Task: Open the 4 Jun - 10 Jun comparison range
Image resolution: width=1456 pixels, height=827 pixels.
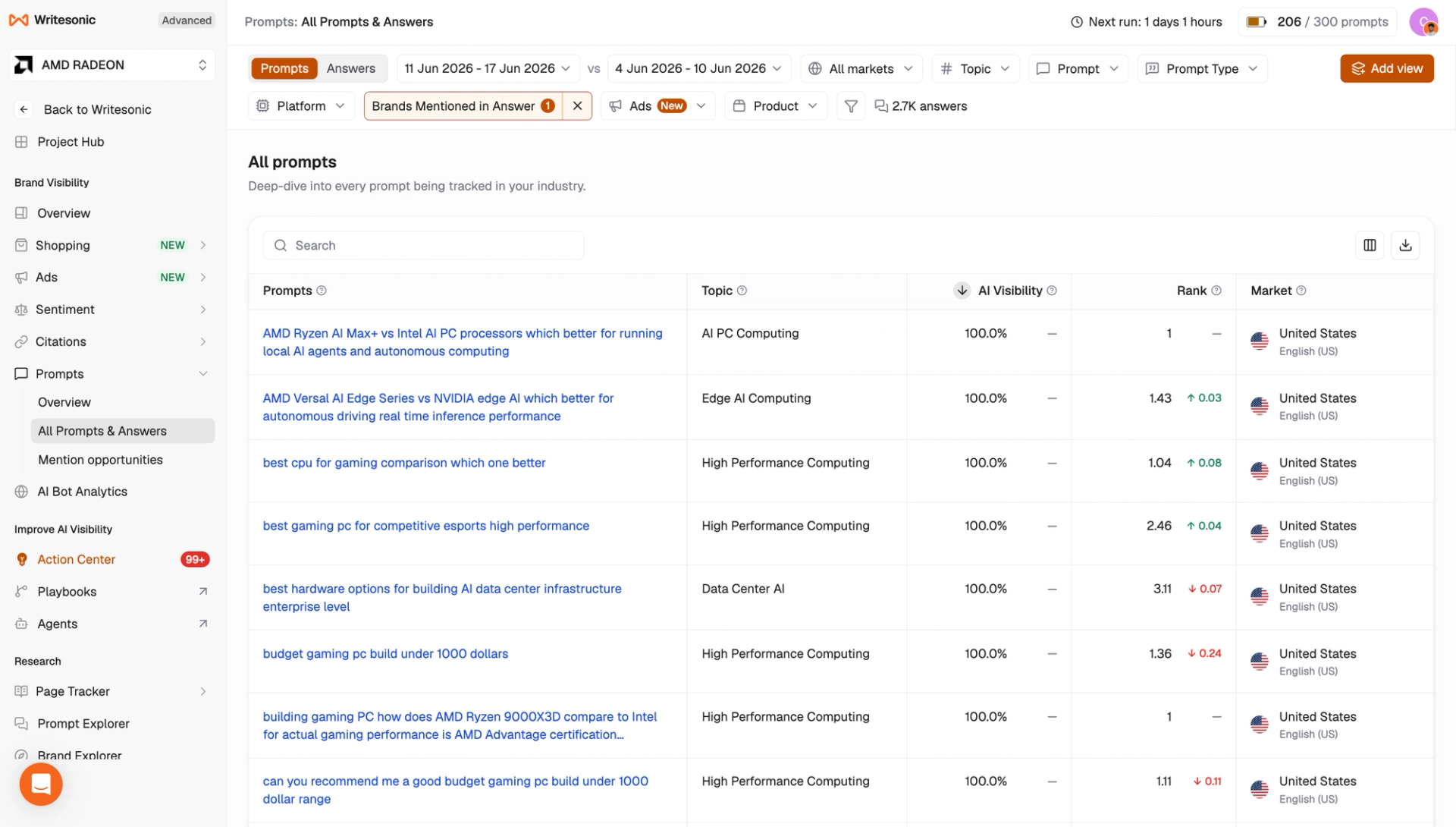Action: (x=698, y=68)
